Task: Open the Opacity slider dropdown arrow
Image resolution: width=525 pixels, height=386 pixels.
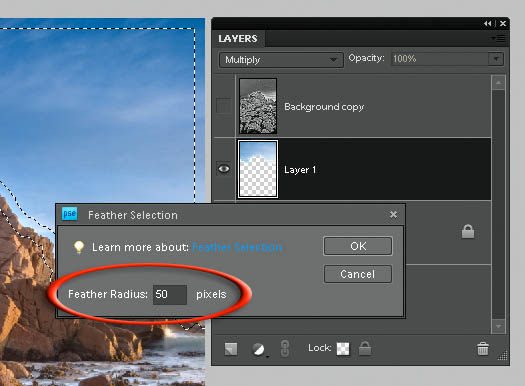Action: (x=496, y=59)
